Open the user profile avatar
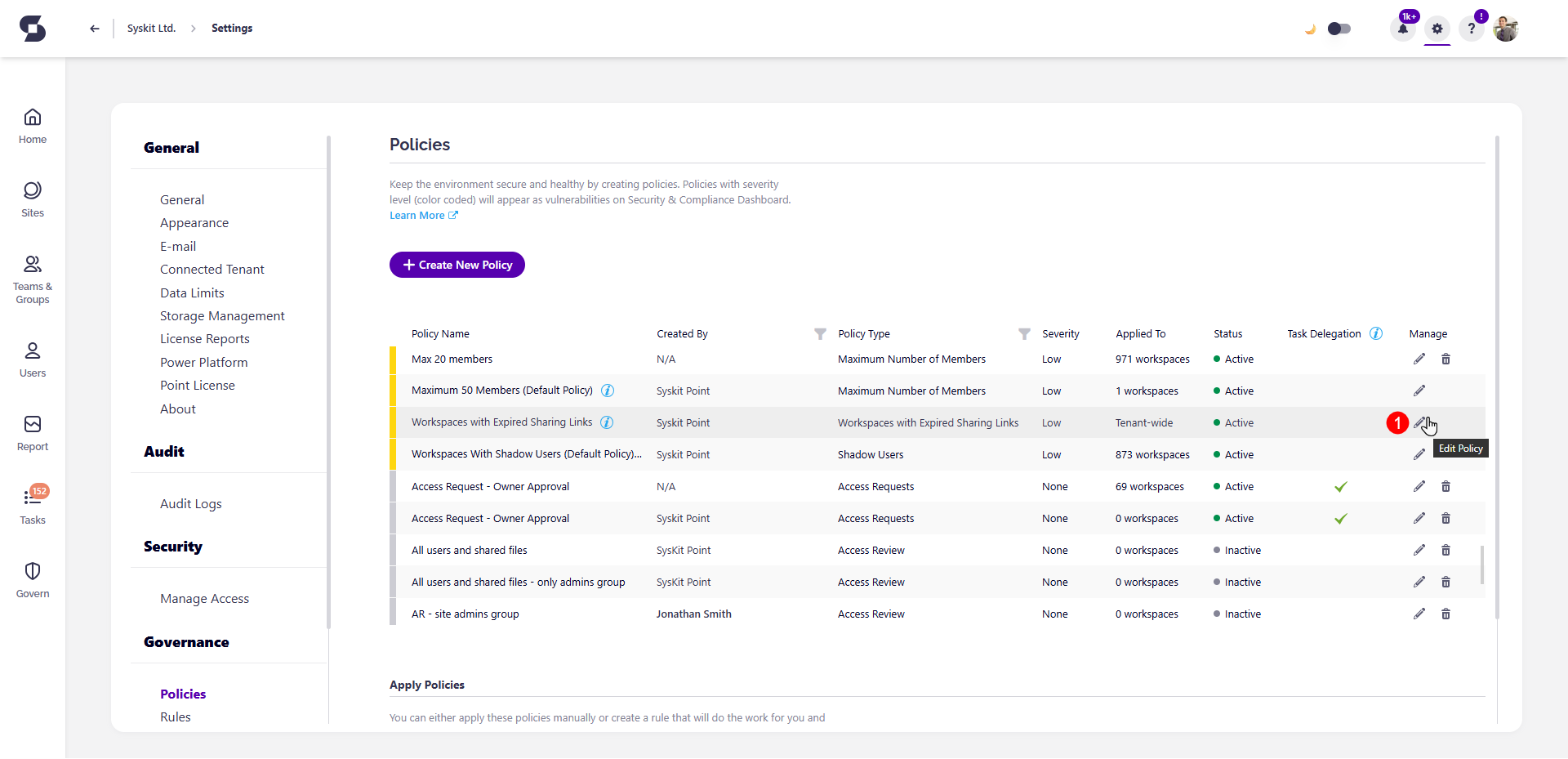The width and height of the screenshot is (1568, 759). [x=1507, y=28]
